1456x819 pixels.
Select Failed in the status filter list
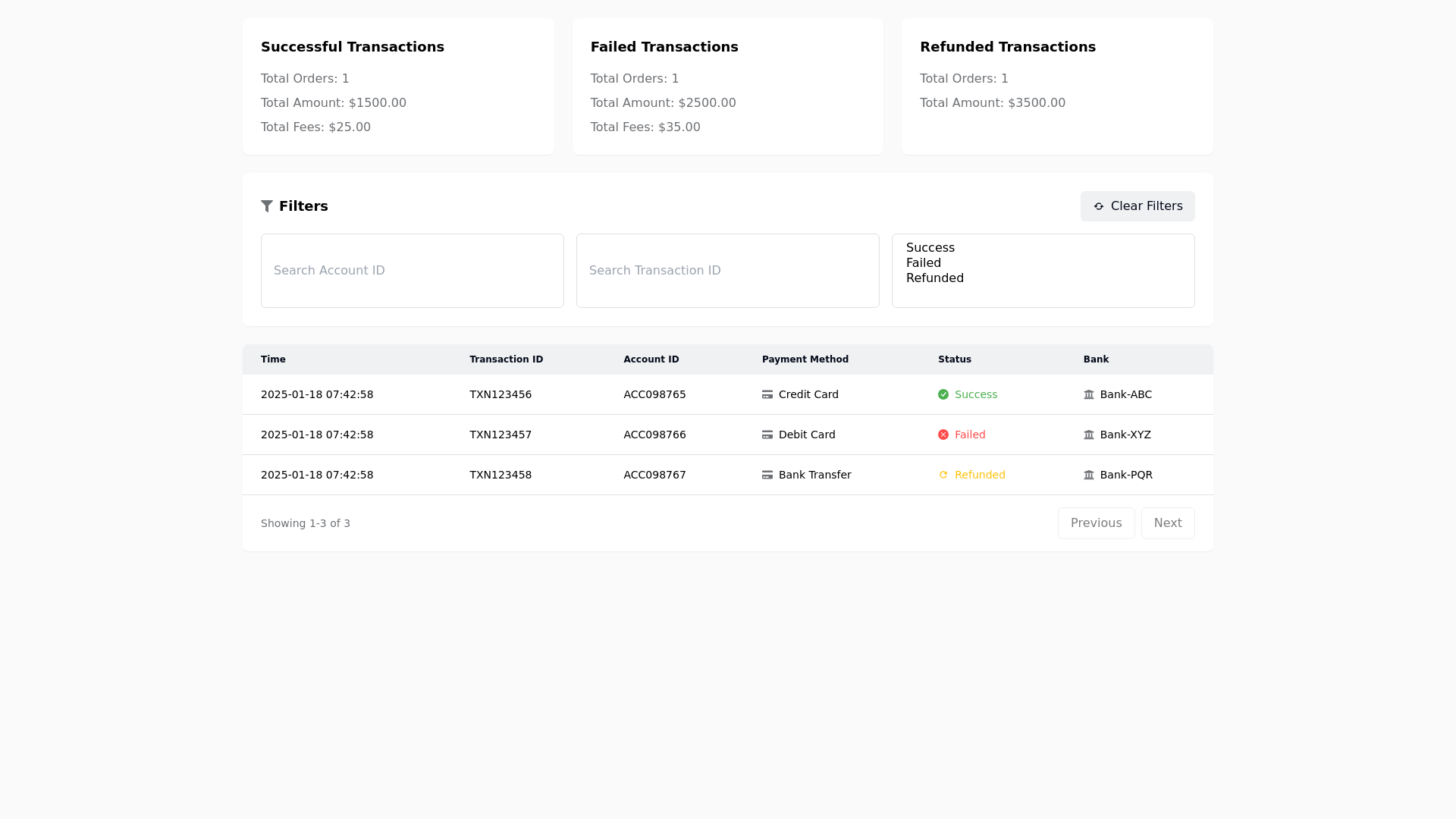[x=924, y=263]
